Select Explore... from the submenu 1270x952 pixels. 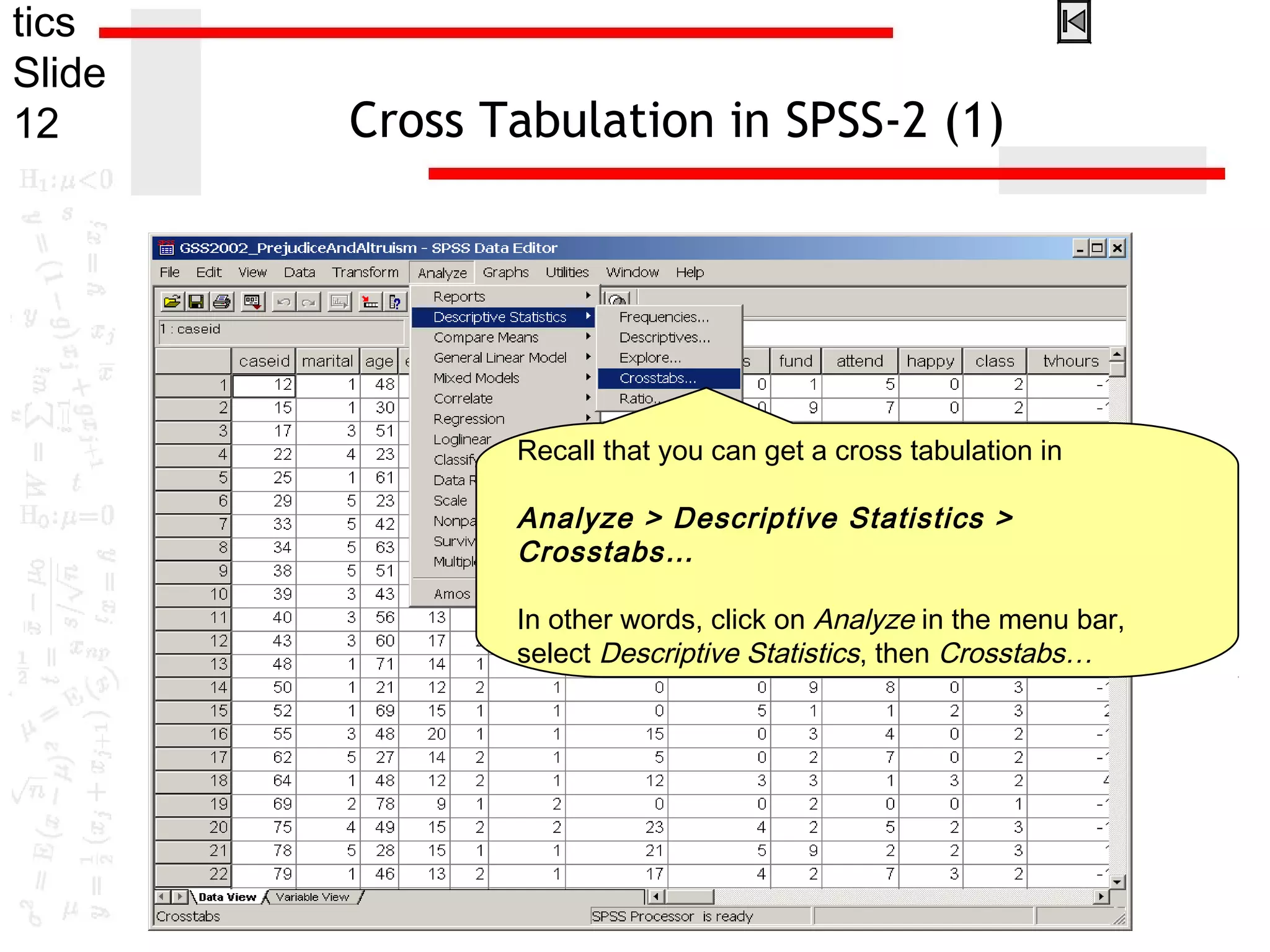(669, 358)
